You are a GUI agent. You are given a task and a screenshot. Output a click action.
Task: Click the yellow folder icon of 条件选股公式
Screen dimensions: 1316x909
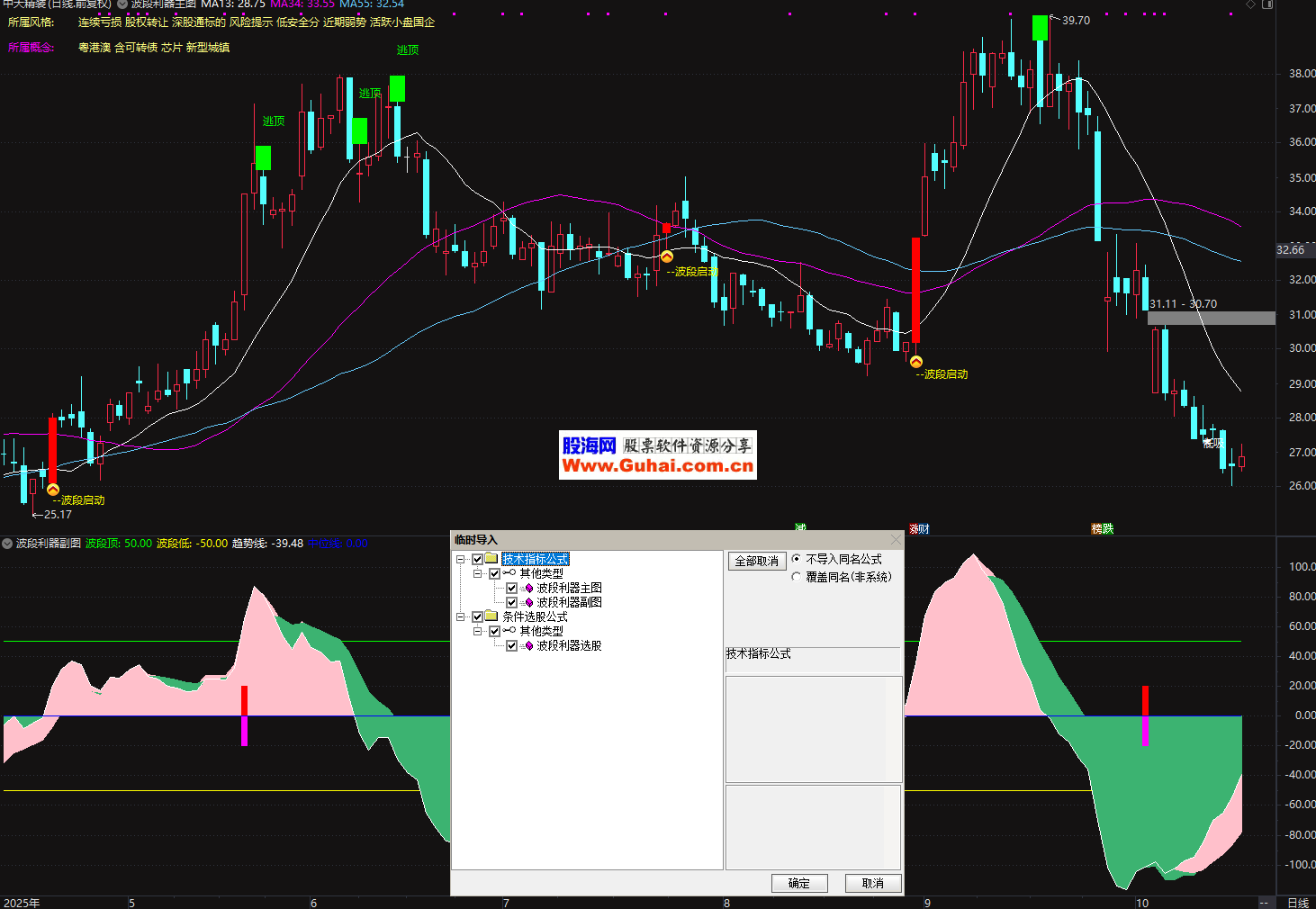pos(491,616)
